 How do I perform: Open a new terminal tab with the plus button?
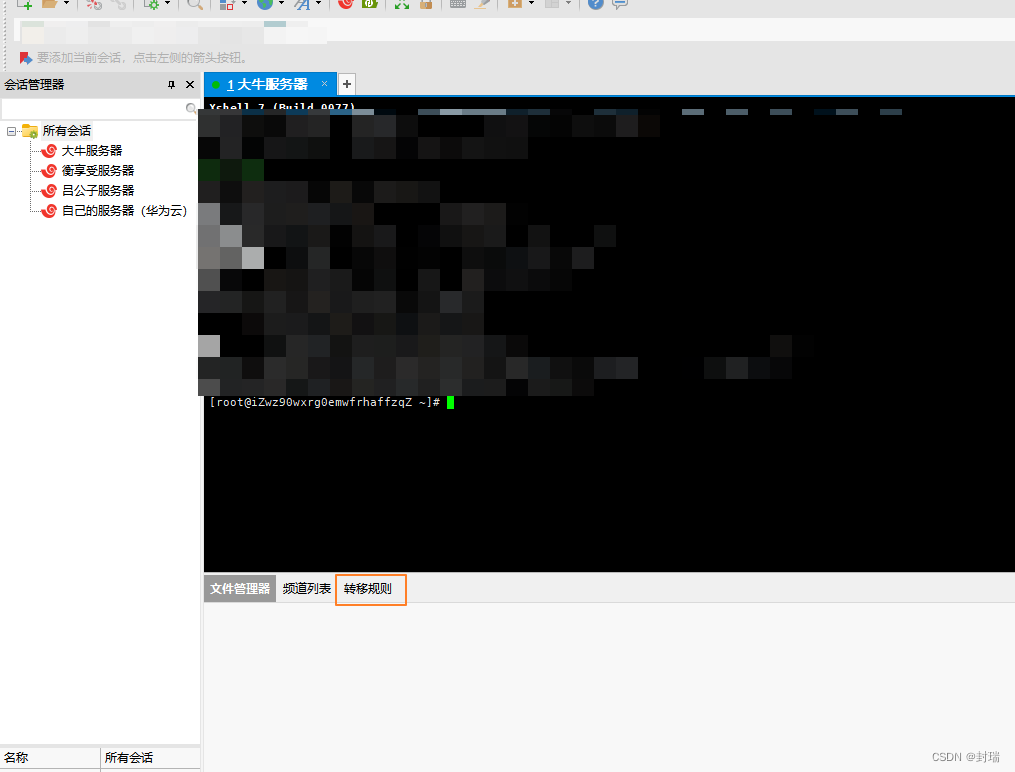(x=346, y=84)
